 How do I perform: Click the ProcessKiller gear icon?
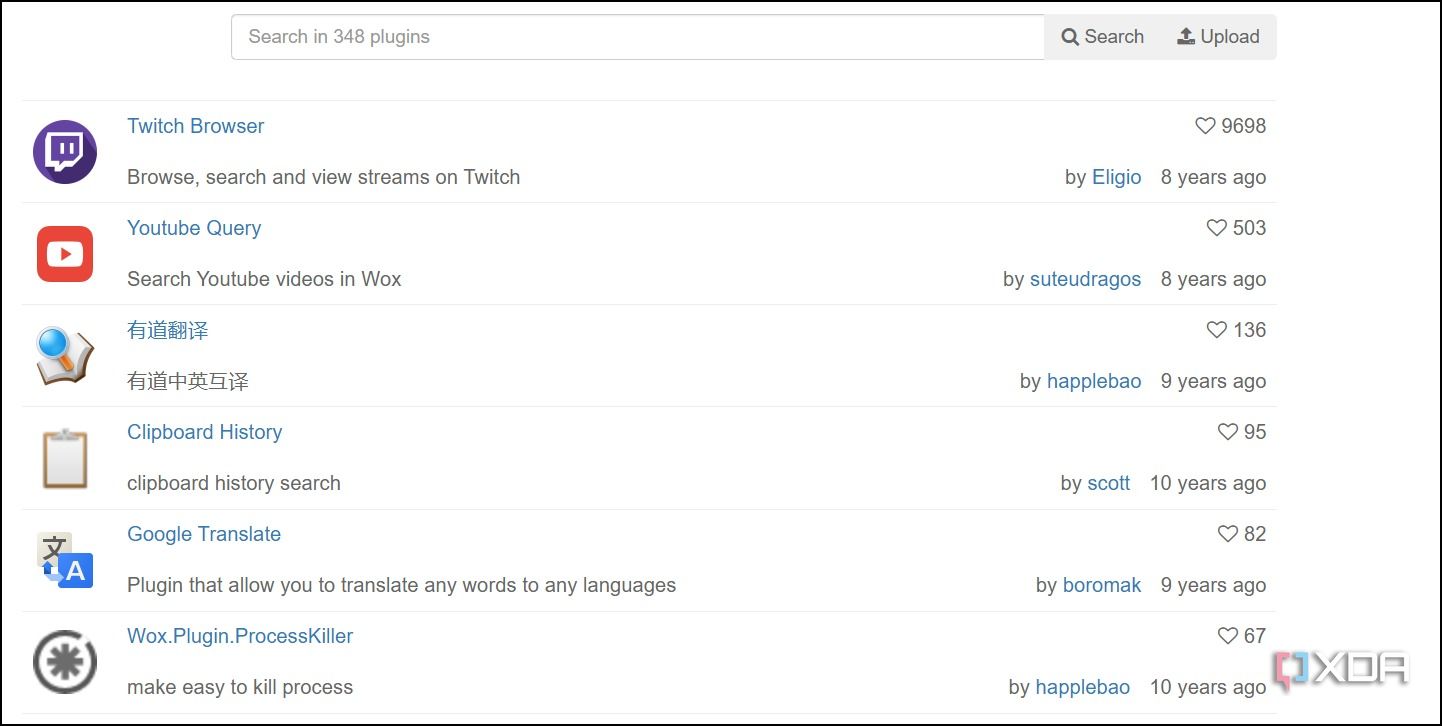64,662
